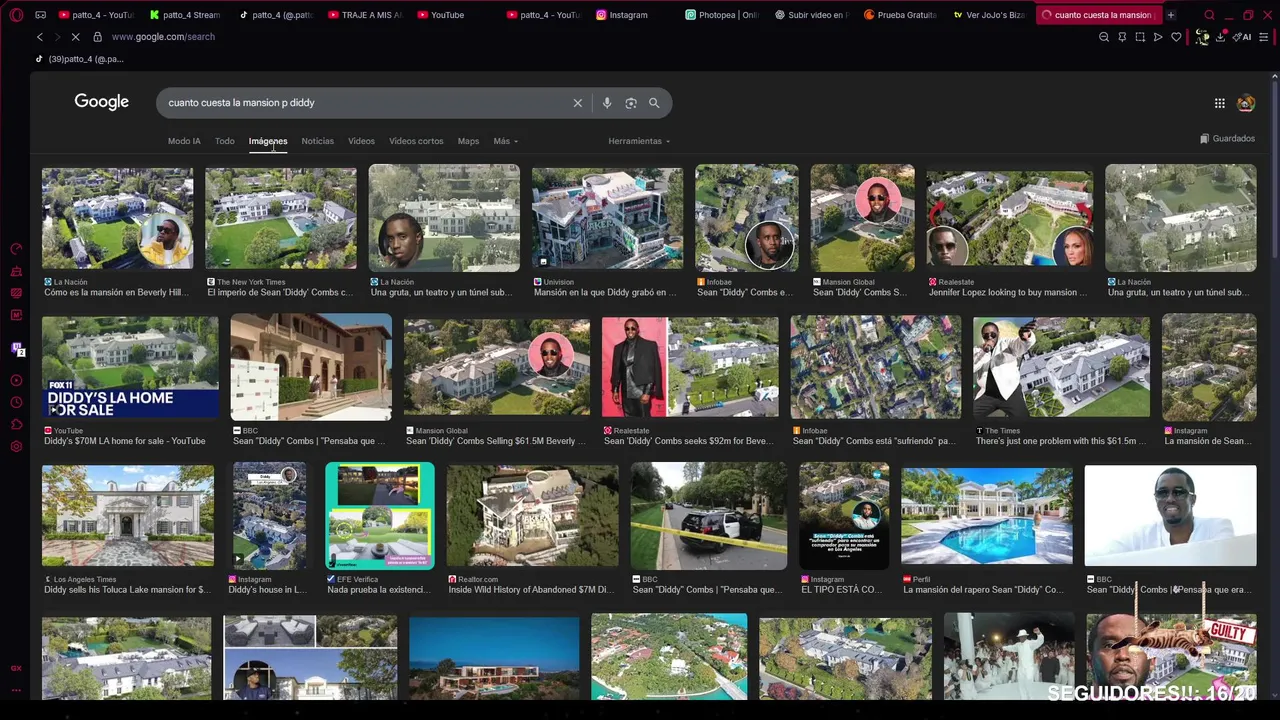Switch to the Modo IA tab

pyautogui.click(x=184, y=141)
